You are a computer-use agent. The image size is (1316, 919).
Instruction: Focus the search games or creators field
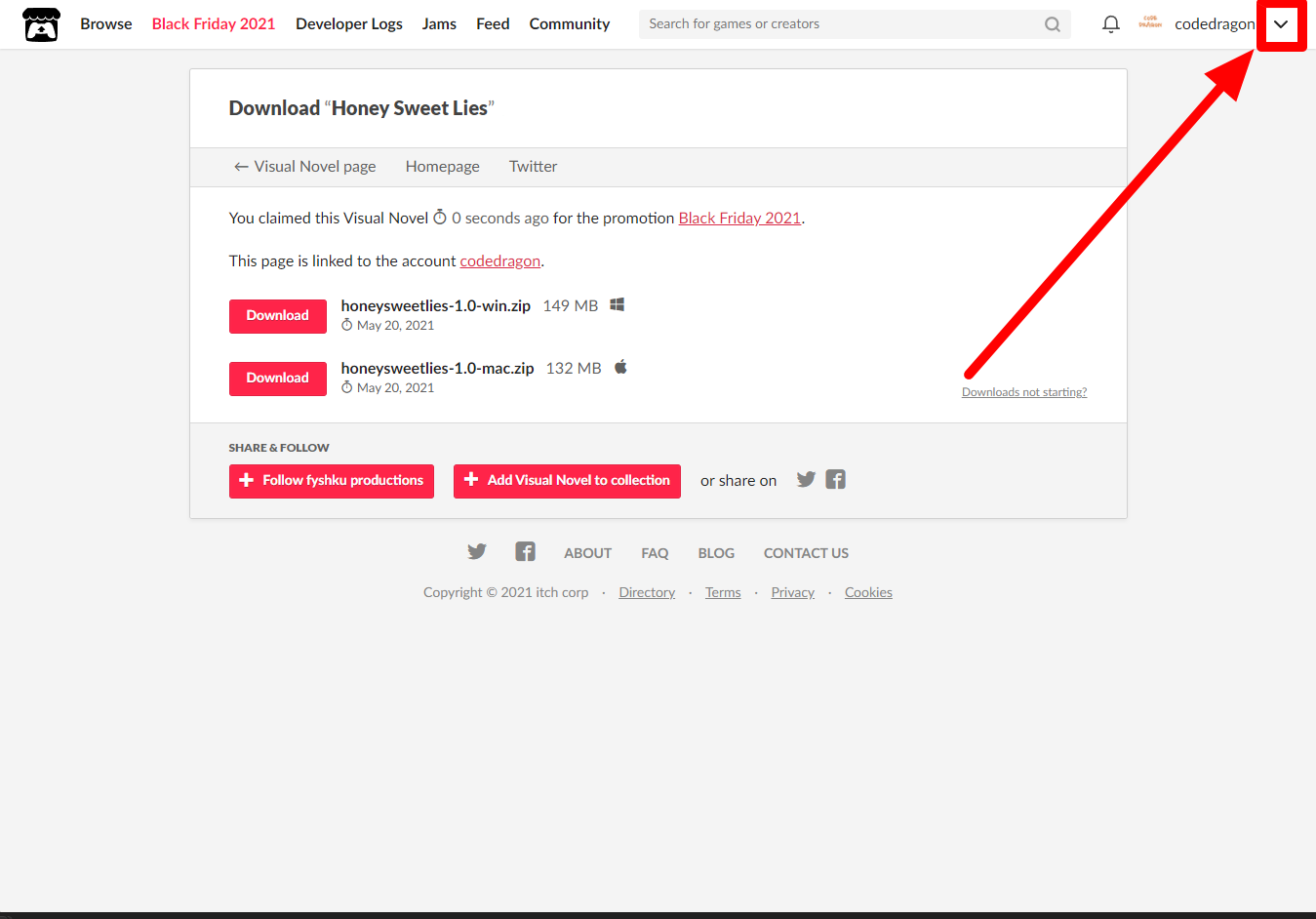(x=855, y=24)
